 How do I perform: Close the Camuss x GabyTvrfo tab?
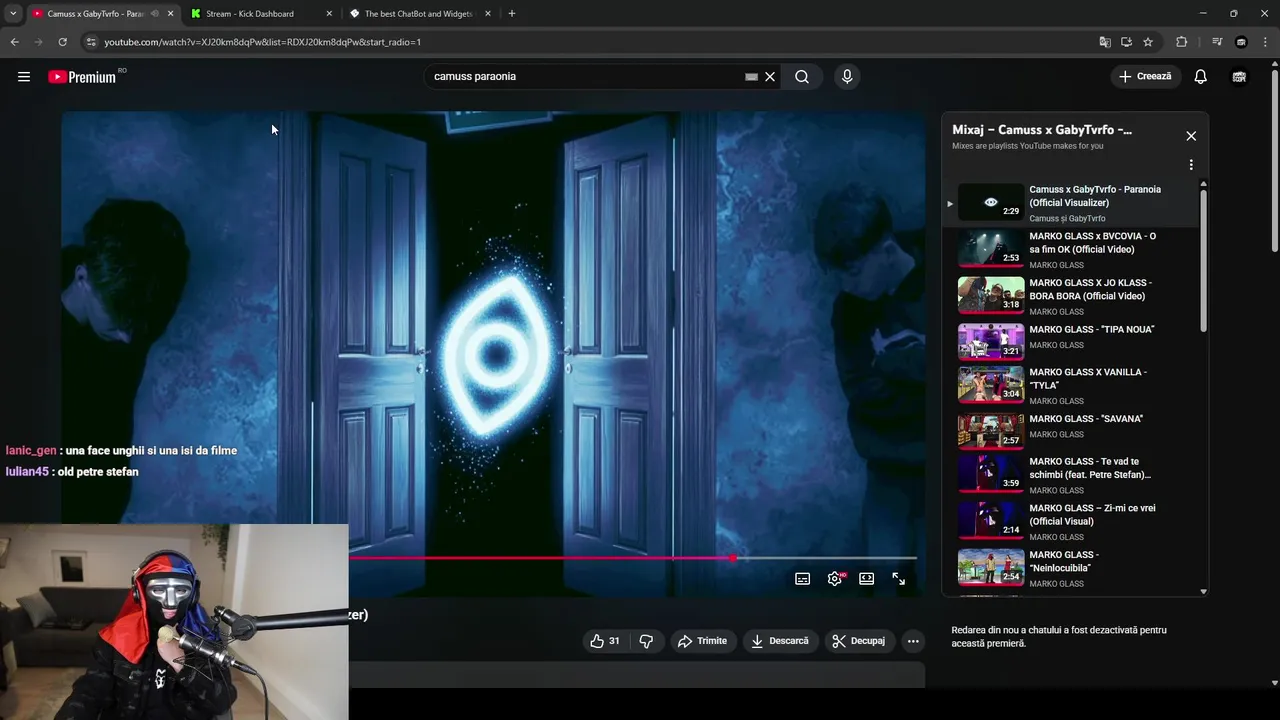point(170,14)
